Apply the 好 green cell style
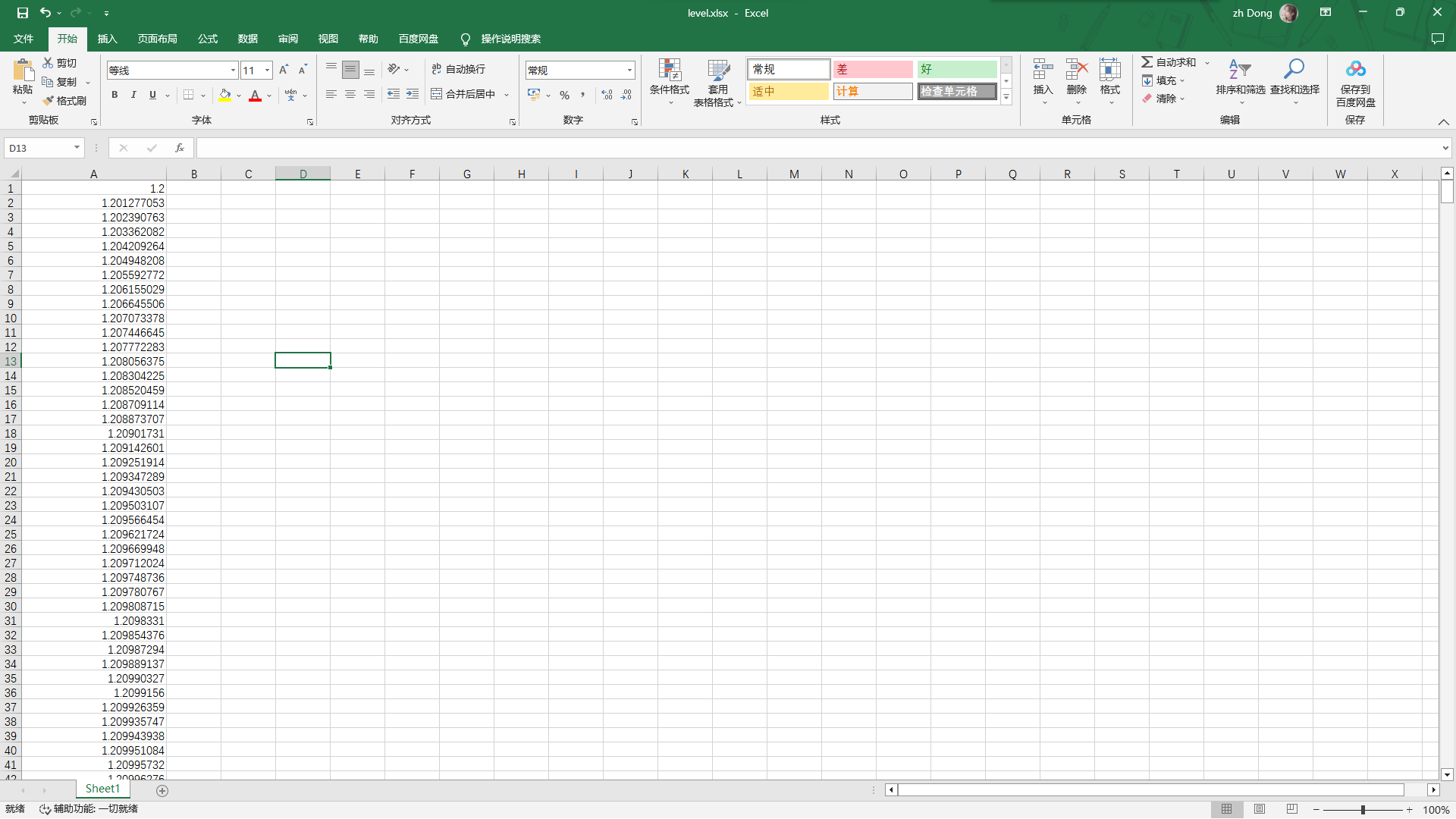 point(956,69)
